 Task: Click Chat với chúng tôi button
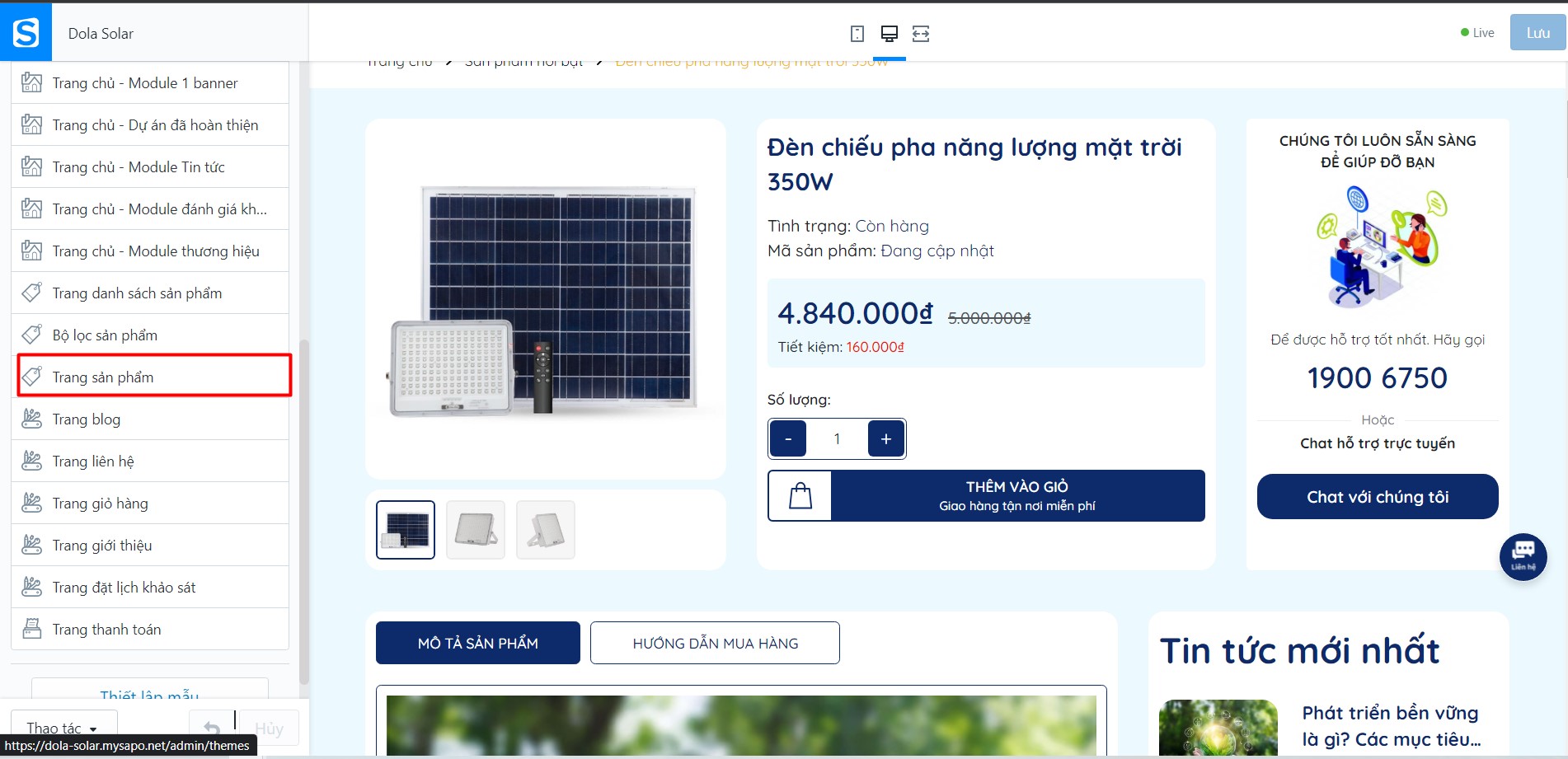1378,496
